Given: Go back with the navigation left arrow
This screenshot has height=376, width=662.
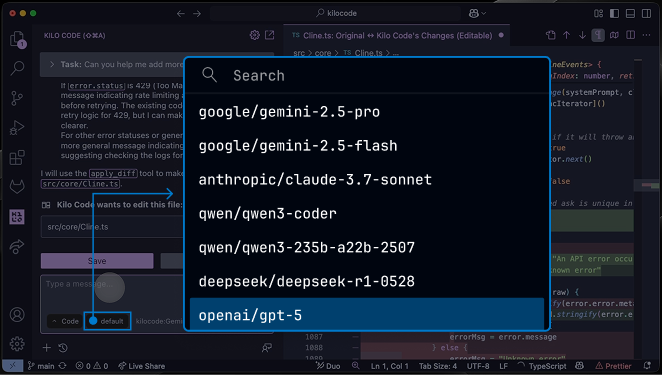Looking at the screenshot, I should click(x=181, y=14).
